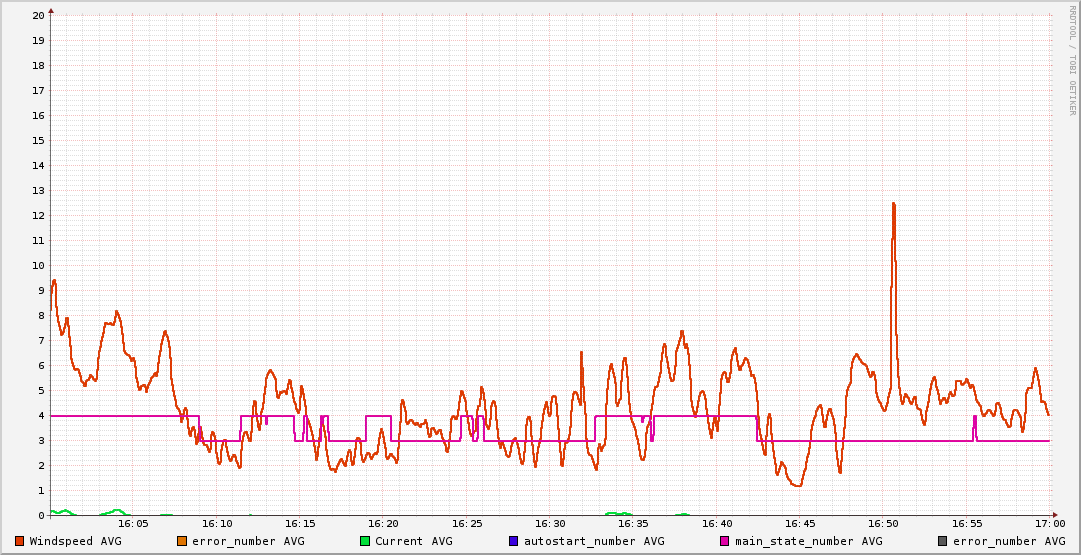
Task: Click the Y-axis value 20 label
Action: 38,16
